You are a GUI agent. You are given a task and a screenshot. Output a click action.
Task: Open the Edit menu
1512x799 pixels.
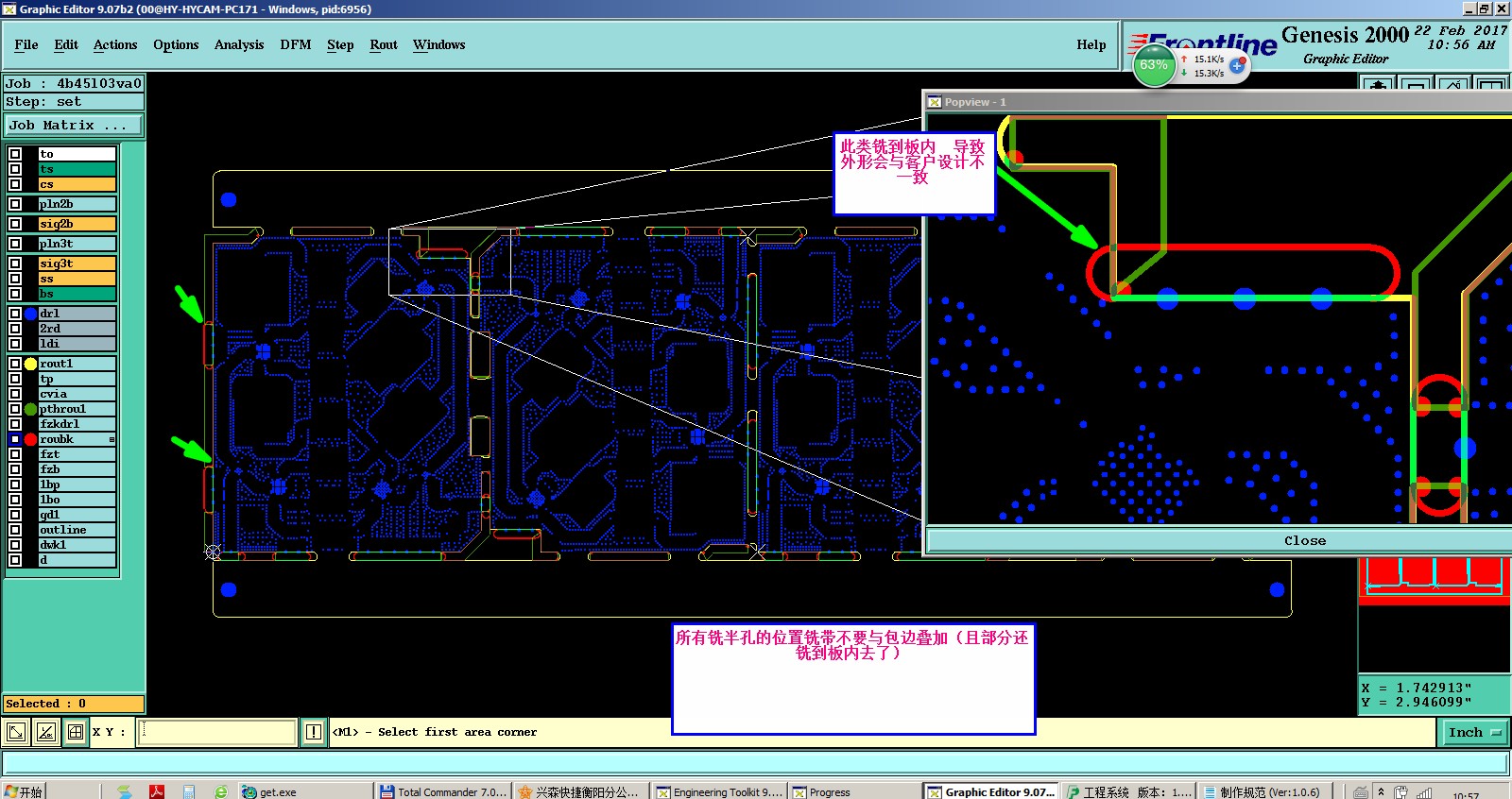click(x=66, y=44)
